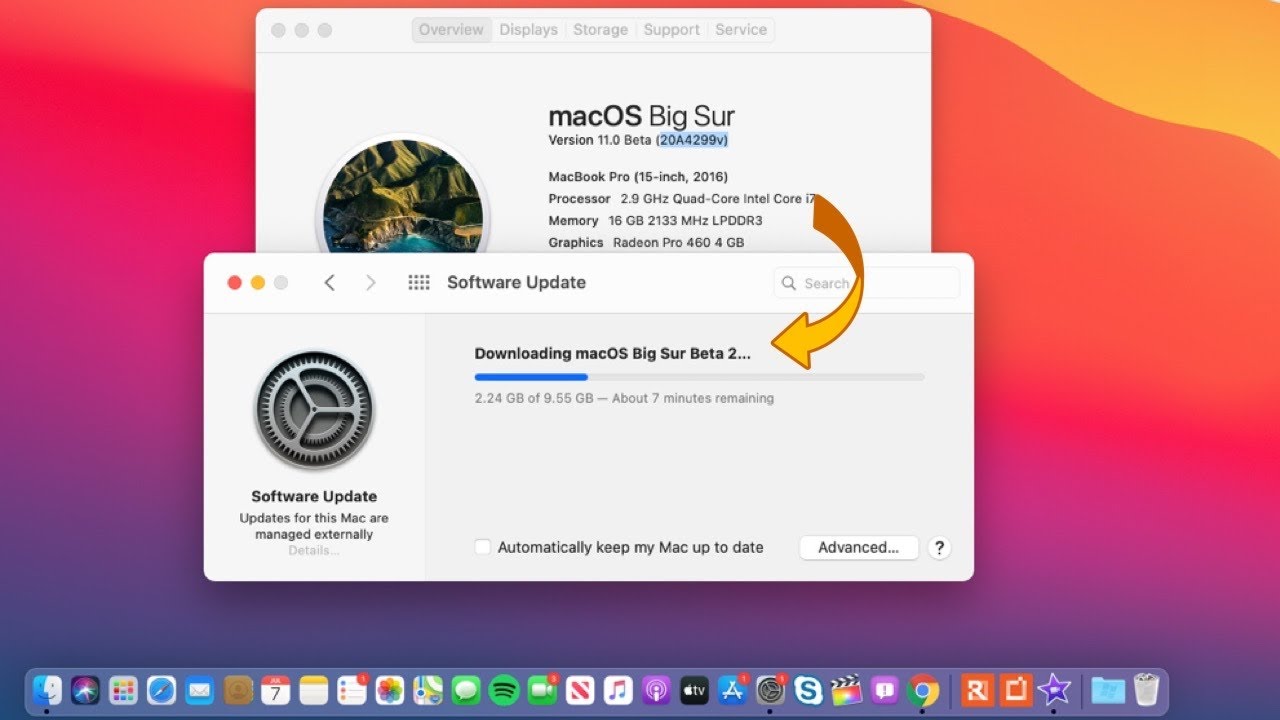Launch Google Chrome from the Dock
1280x720 pixels.
(x=923, y=690)
